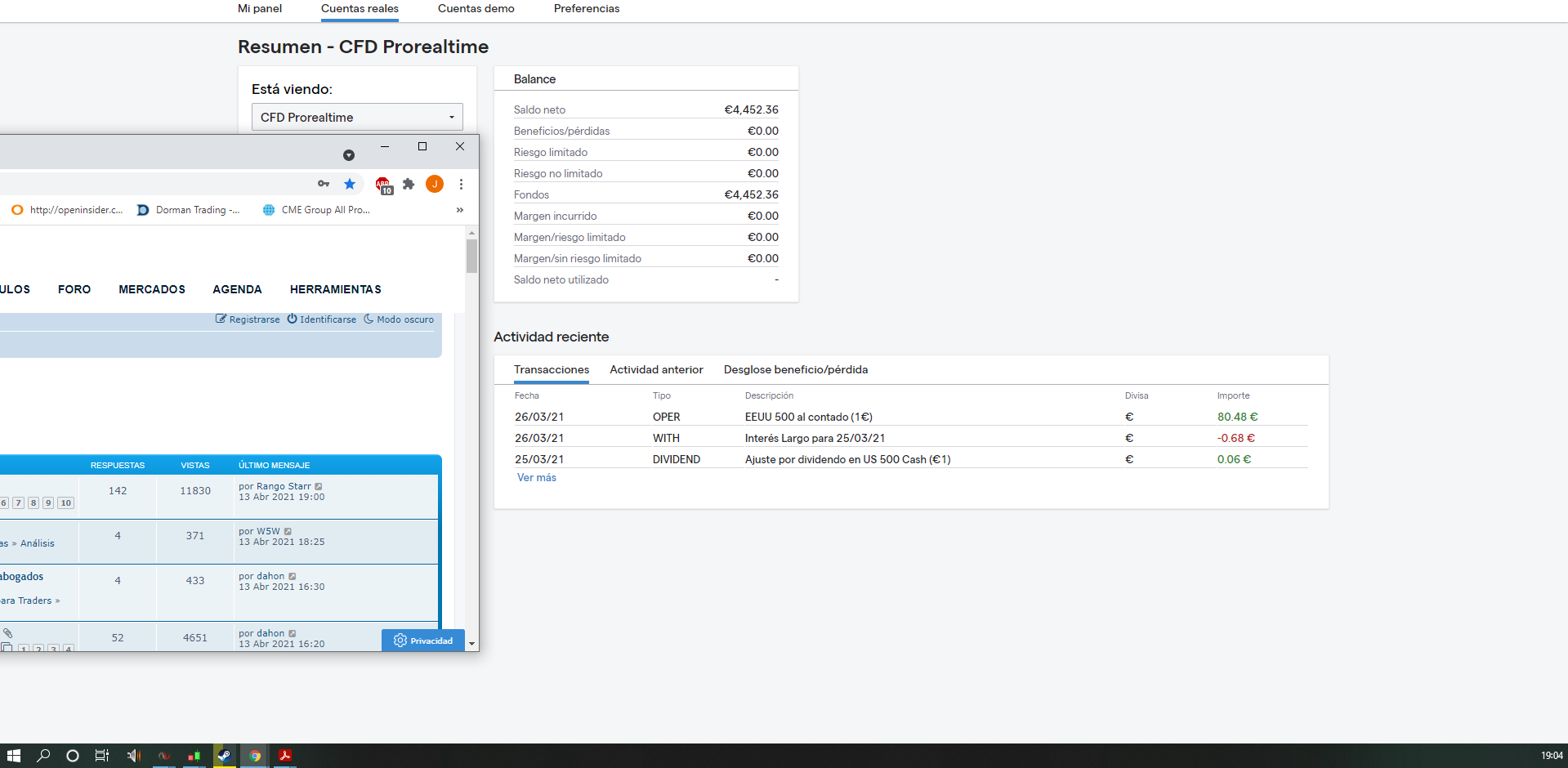Open Cortana from the taskbar
This screenshot has width=1568, height=768.
(73, 756)
